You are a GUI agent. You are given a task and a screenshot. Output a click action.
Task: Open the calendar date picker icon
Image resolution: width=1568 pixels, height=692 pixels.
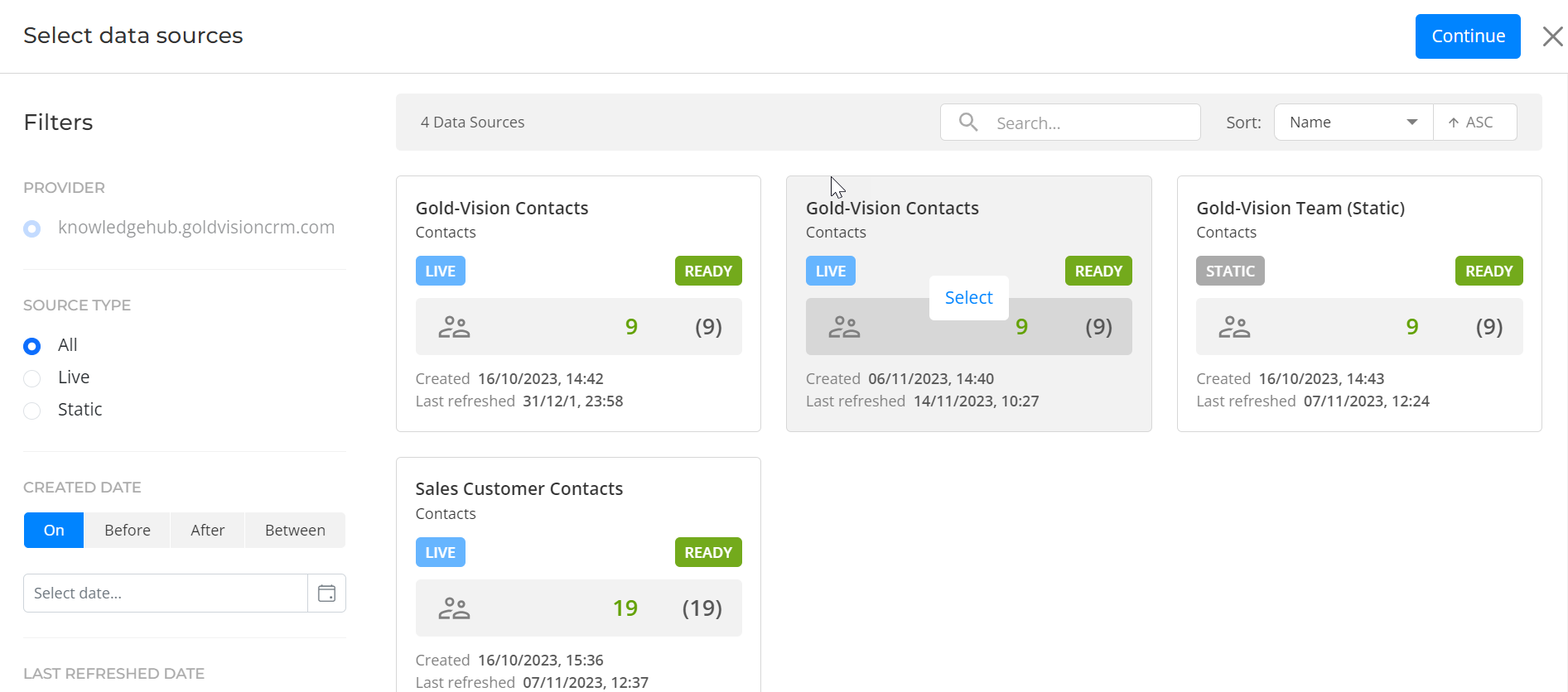pyautogui.click(x=326, y=593)
